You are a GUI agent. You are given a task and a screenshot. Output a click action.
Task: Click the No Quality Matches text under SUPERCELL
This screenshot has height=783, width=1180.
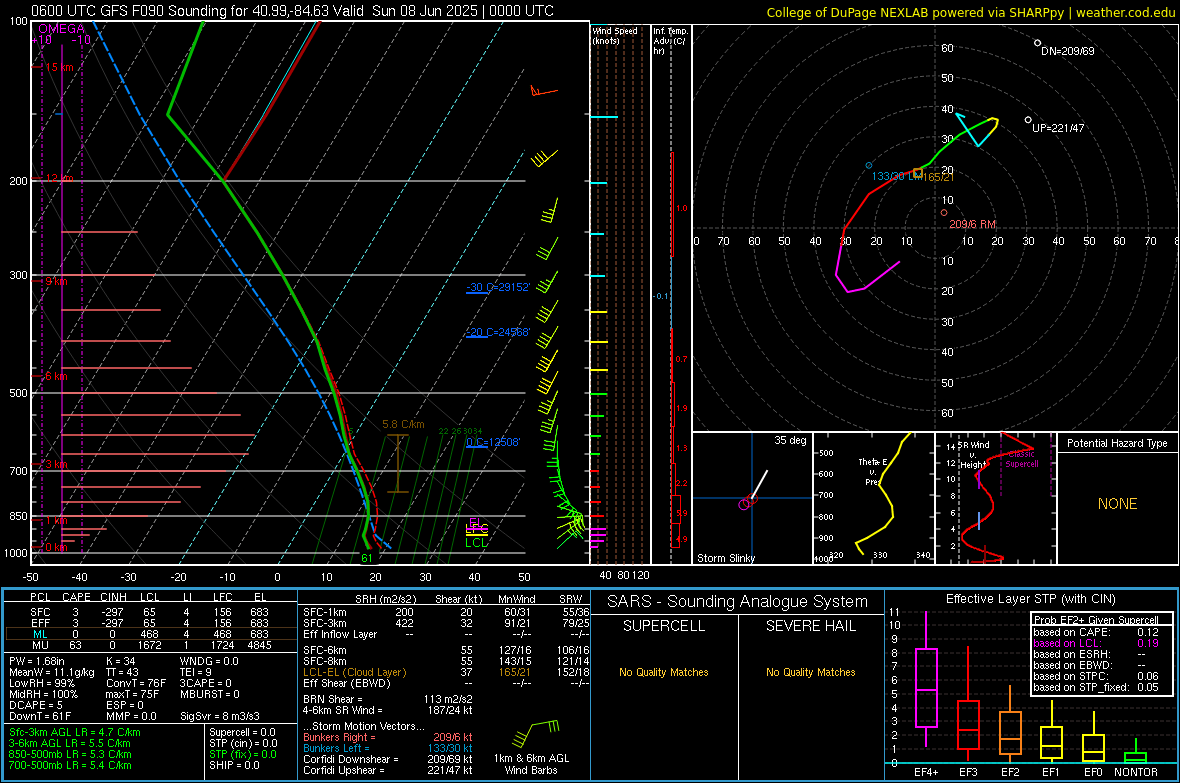(x=664, y=672)
